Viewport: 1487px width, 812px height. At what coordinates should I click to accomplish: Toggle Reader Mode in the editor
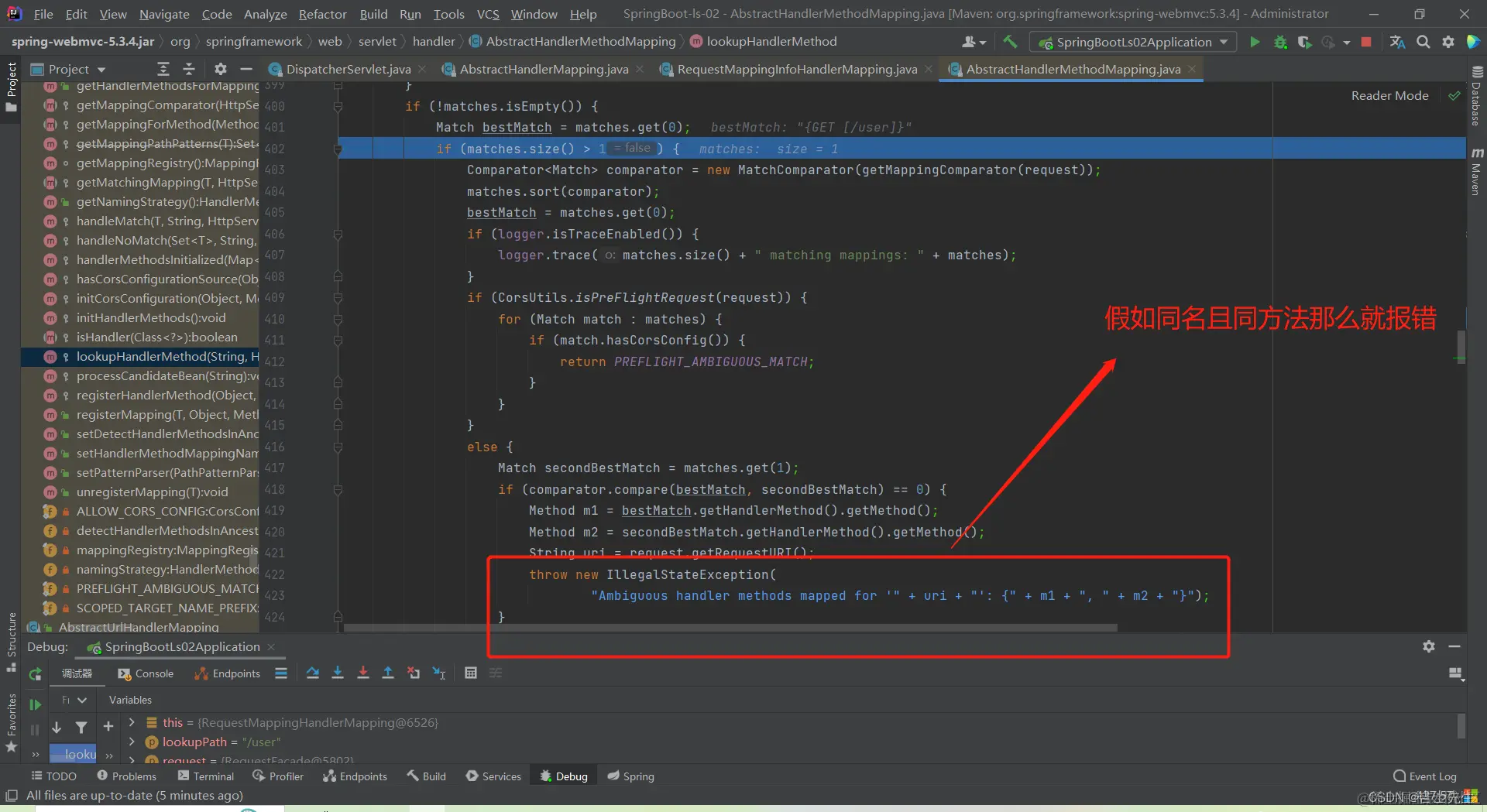(x=1389, y=95)
